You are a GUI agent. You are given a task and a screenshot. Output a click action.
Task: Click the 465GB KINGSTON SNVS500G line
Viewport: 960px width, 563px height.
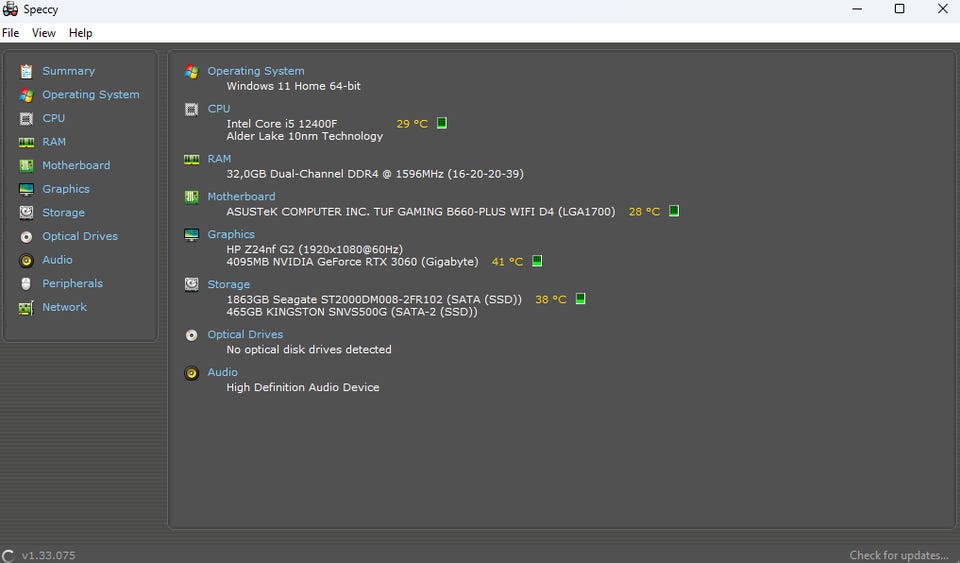tap(351, 312)
